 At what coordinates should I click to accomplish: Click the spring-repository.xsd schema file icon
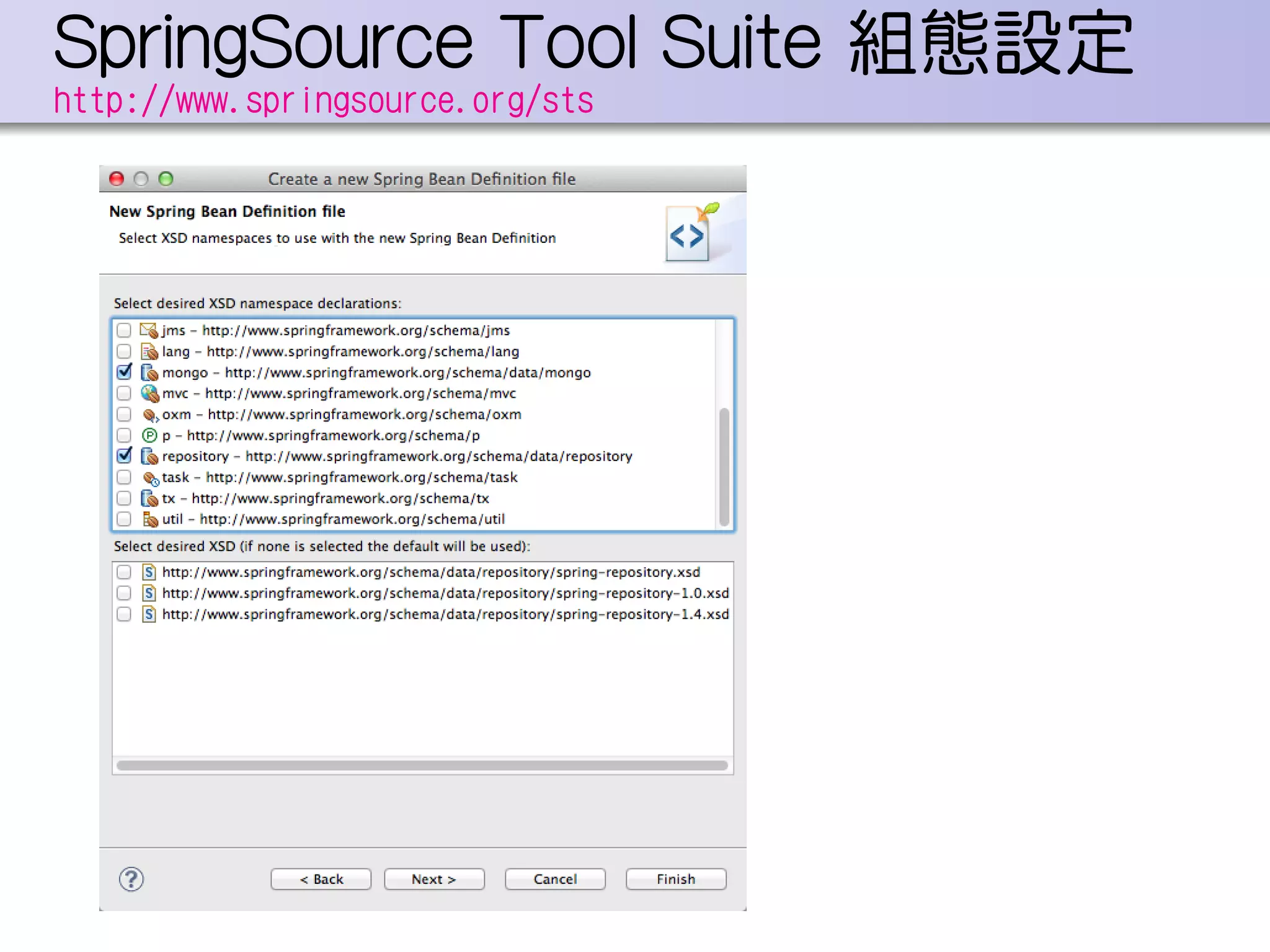click(149, 571)
